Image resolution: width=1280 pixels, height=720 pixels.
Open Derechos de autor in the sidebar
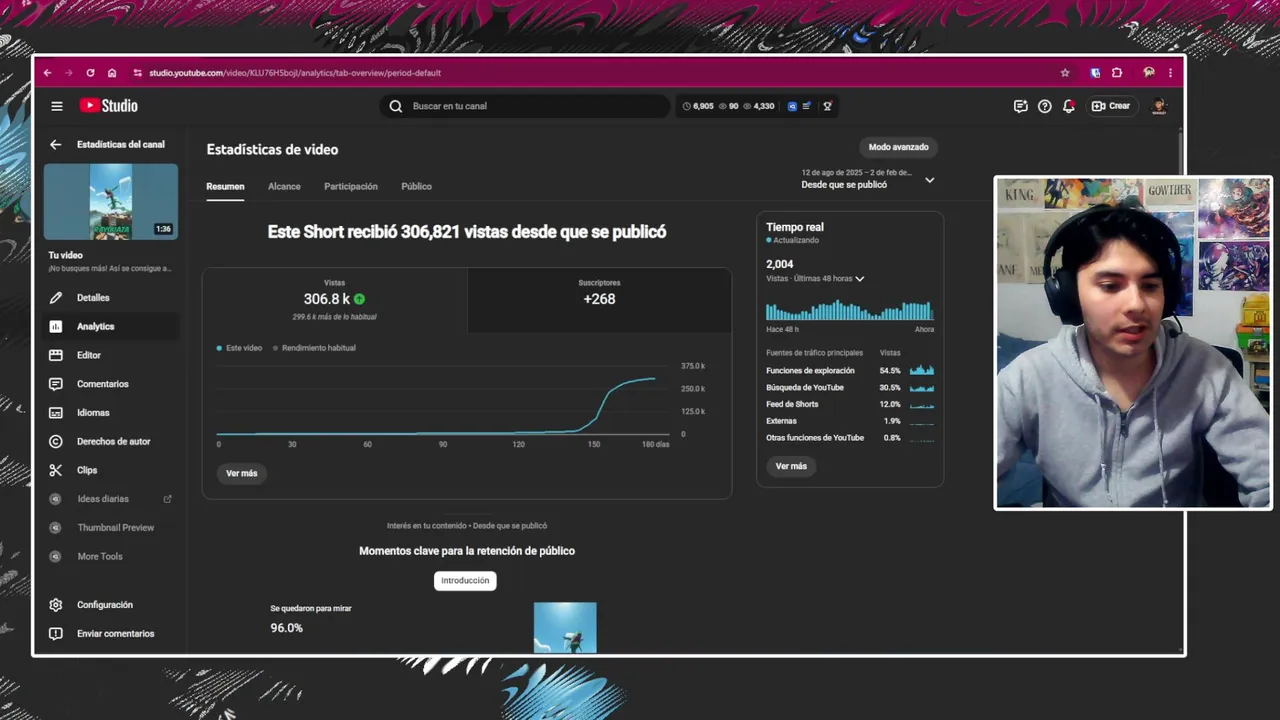(x=111, y=441)
